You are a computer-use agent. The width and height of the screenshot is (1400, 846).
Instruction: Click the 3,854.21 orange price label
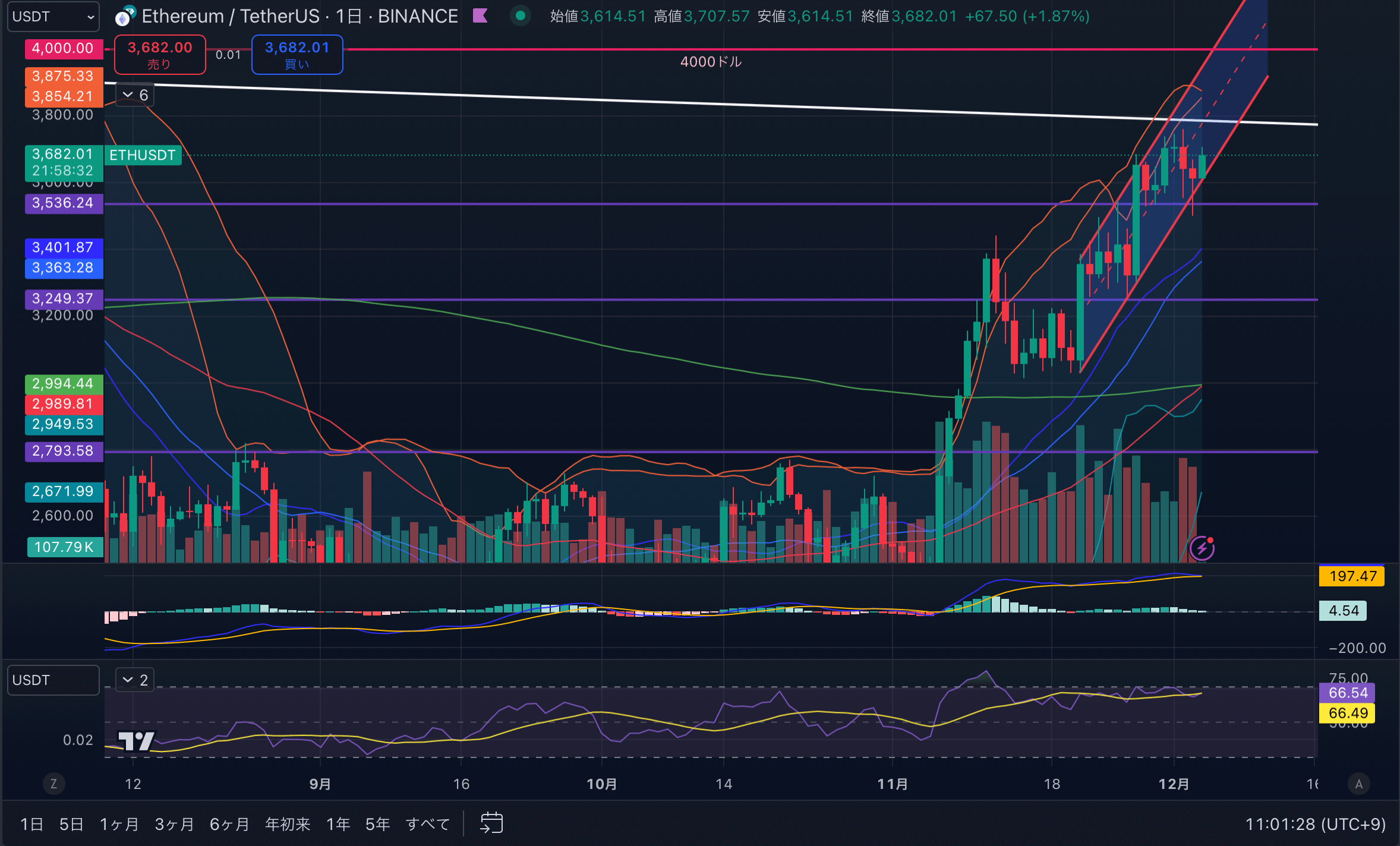point(64,96)
